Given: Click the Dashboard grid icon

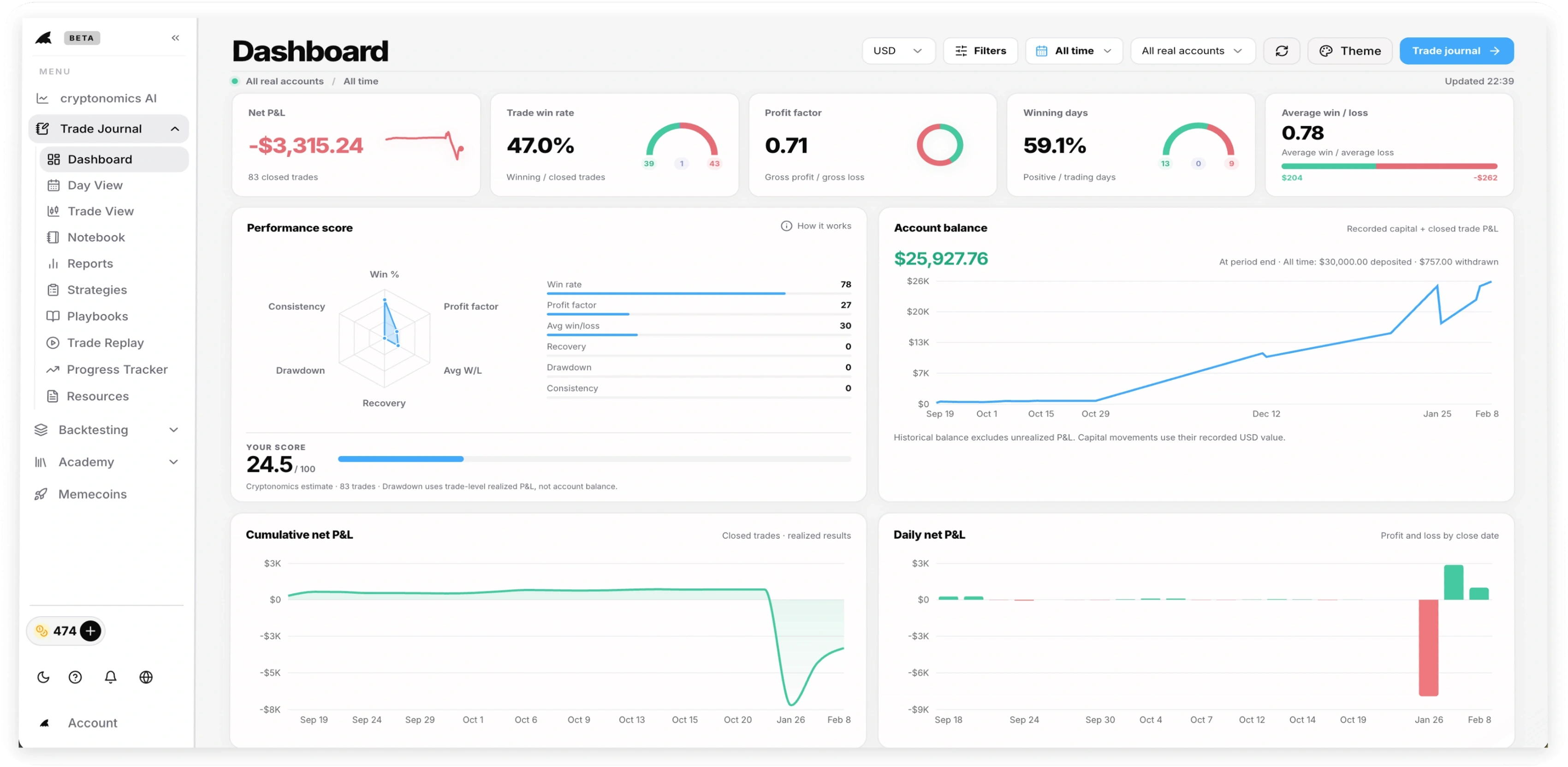Looking at the screenshot, I should [53, 159].
